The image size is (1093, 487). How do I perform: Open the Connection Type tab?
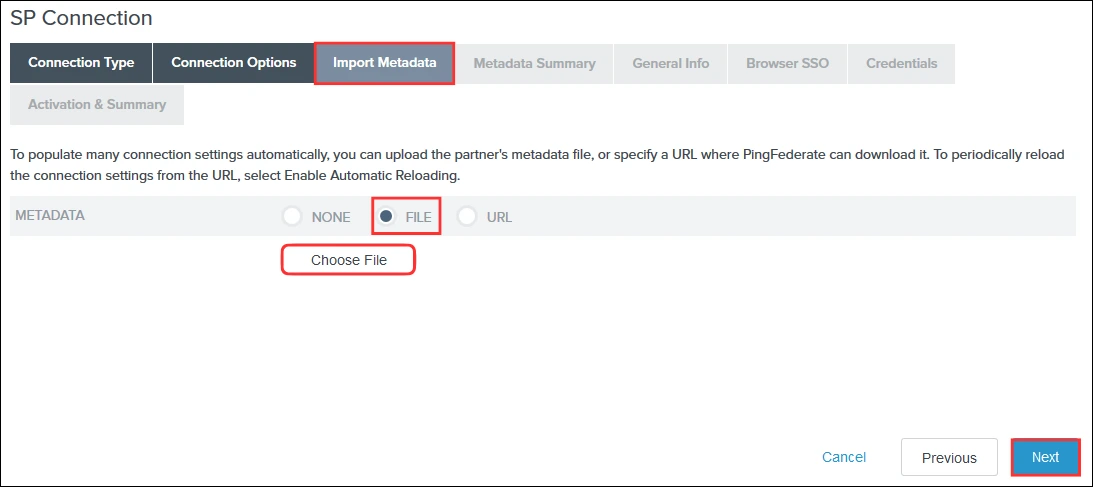pyautogui.click(x=81, y=63)
